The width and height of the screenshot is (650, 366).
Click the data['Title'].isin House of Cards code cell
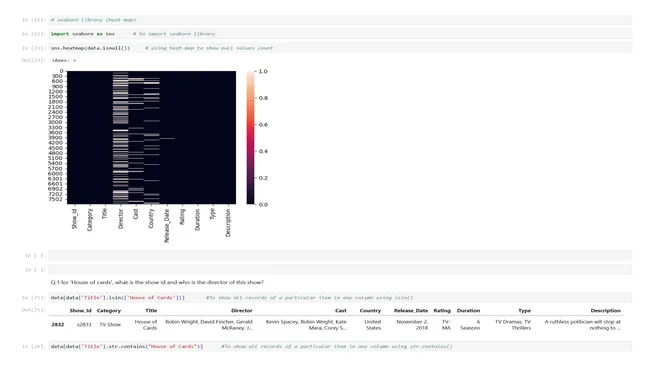(340, 298)
